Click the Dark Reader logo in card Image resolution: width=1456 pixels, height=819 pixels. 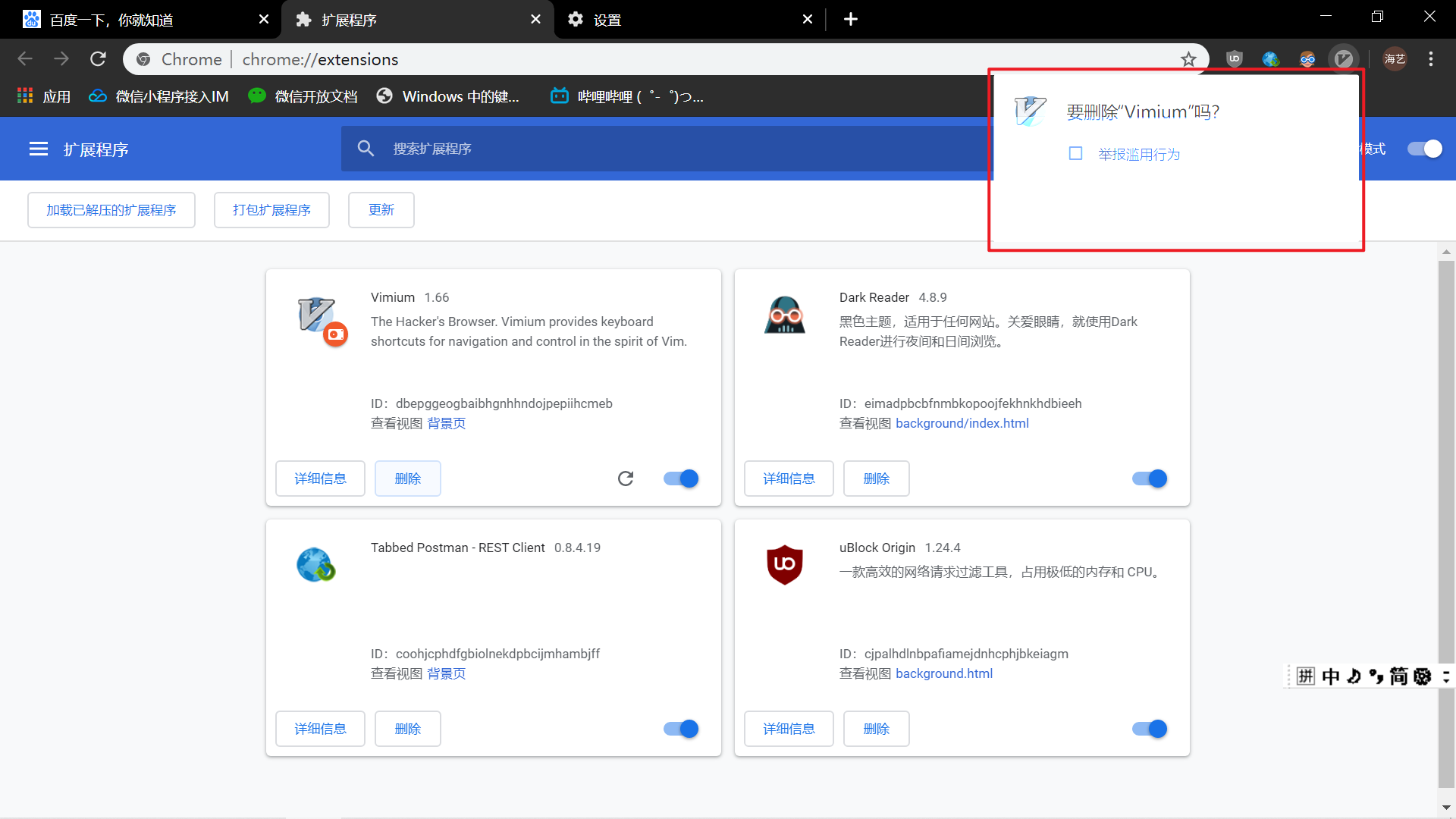[x=785, y=315]
